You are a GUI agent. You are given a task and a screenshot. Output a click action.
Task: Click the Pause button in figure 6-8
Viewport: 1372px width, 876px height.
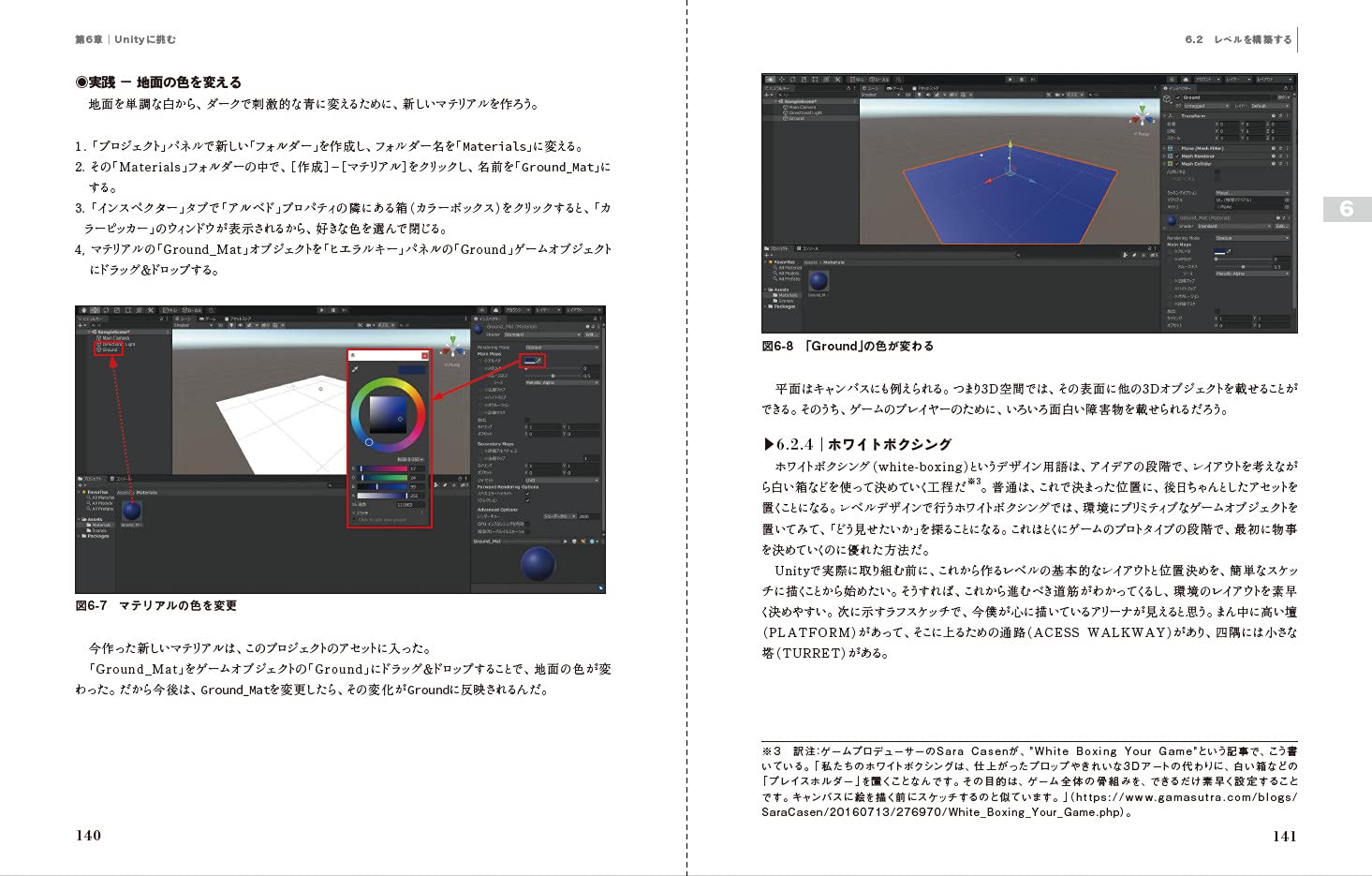[1022, 80]
